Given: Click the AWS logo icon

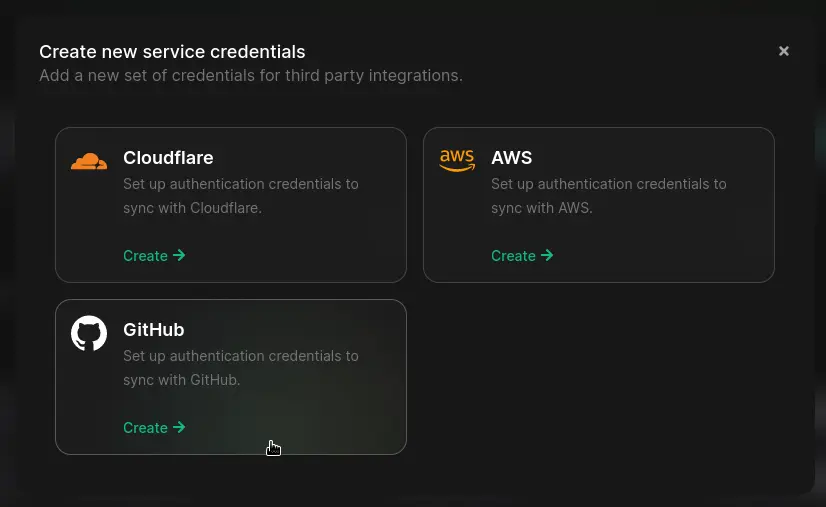Looking at the screenshot, I should 457,160.
